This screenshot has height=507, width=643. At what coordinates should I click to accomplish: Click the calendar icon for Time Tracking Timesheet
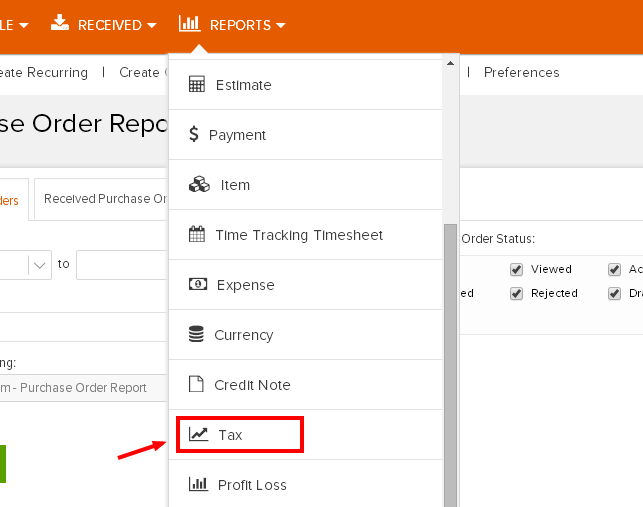[x=197, y=235]
